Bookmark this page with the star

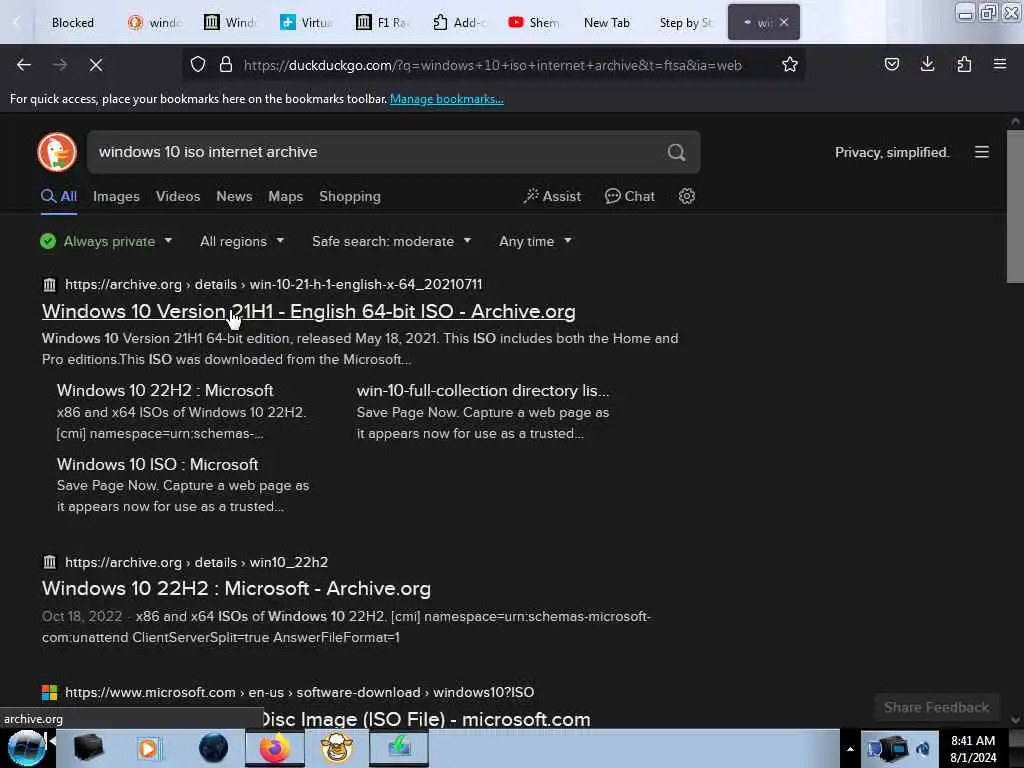click(x=790, y=65)
